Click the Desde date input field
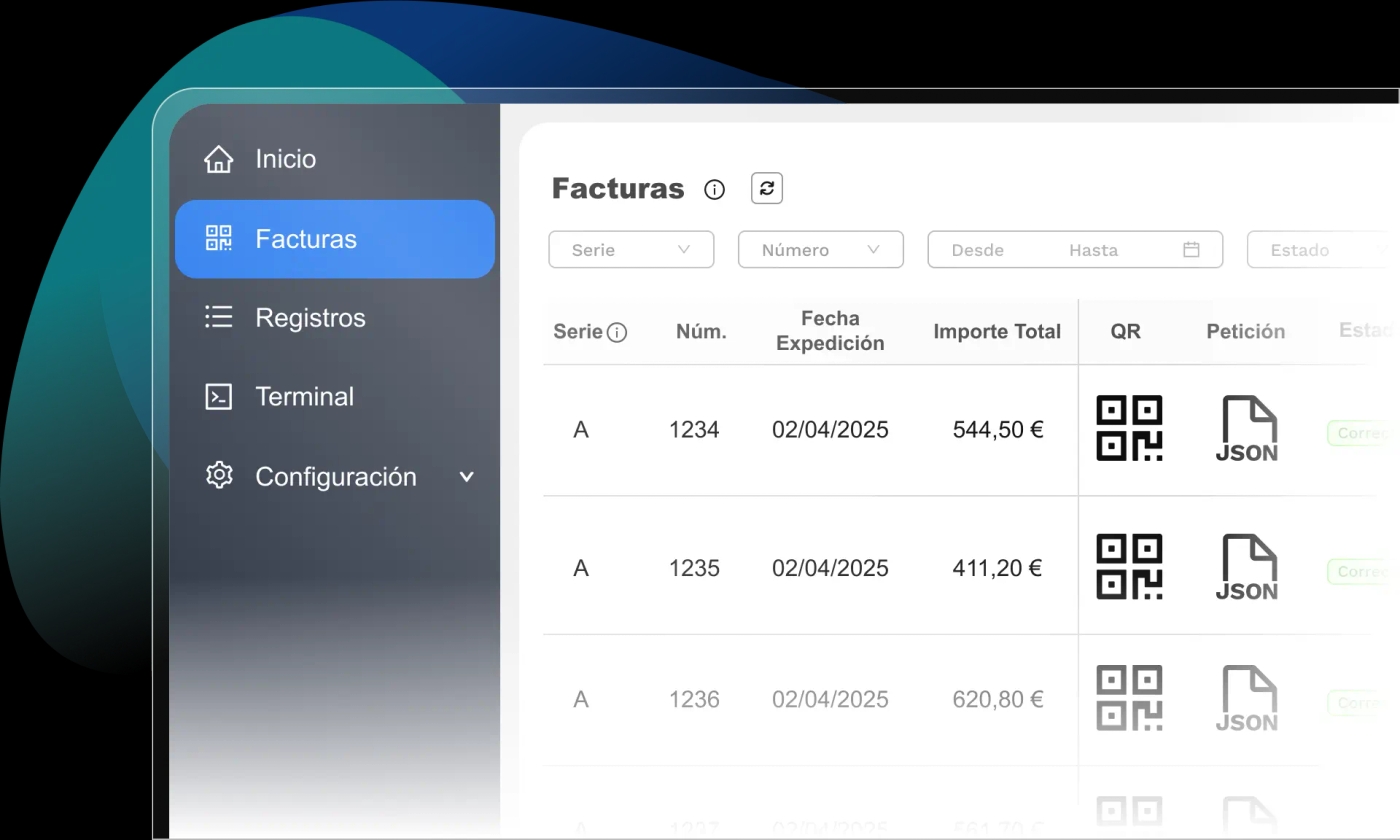 (x=978, y=249)
